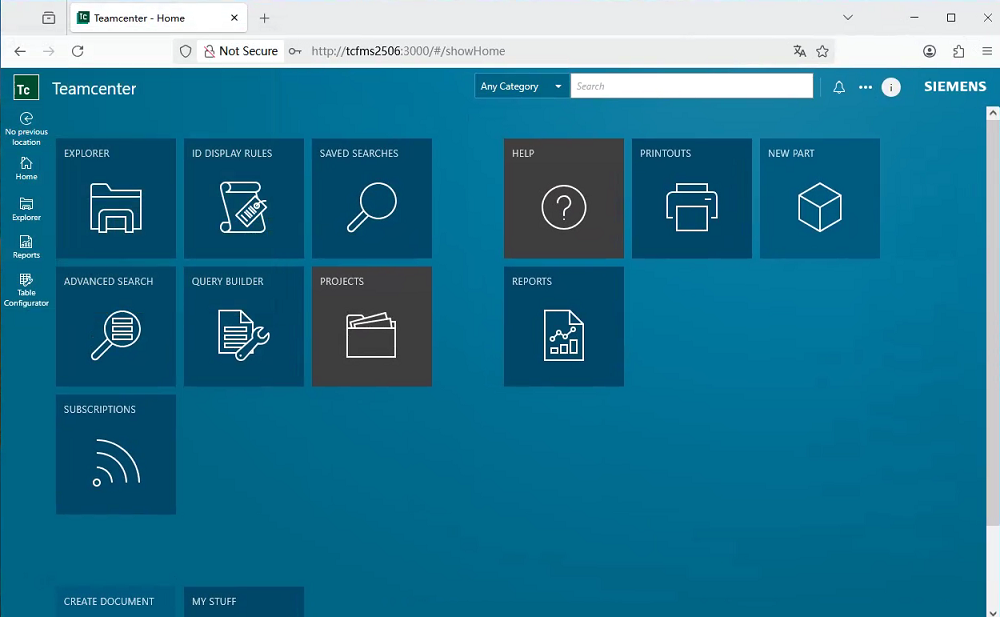Open the Advanced Search tile
The image size is (1000, 617).
click(115, 327)
